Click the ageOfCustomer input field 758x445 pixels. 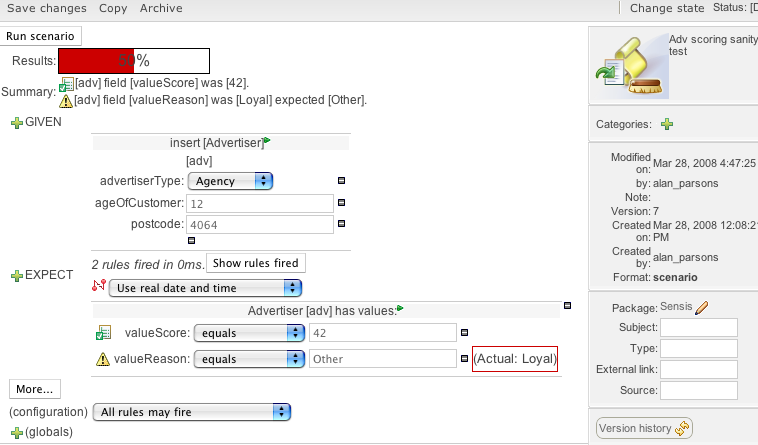point(258,203)
